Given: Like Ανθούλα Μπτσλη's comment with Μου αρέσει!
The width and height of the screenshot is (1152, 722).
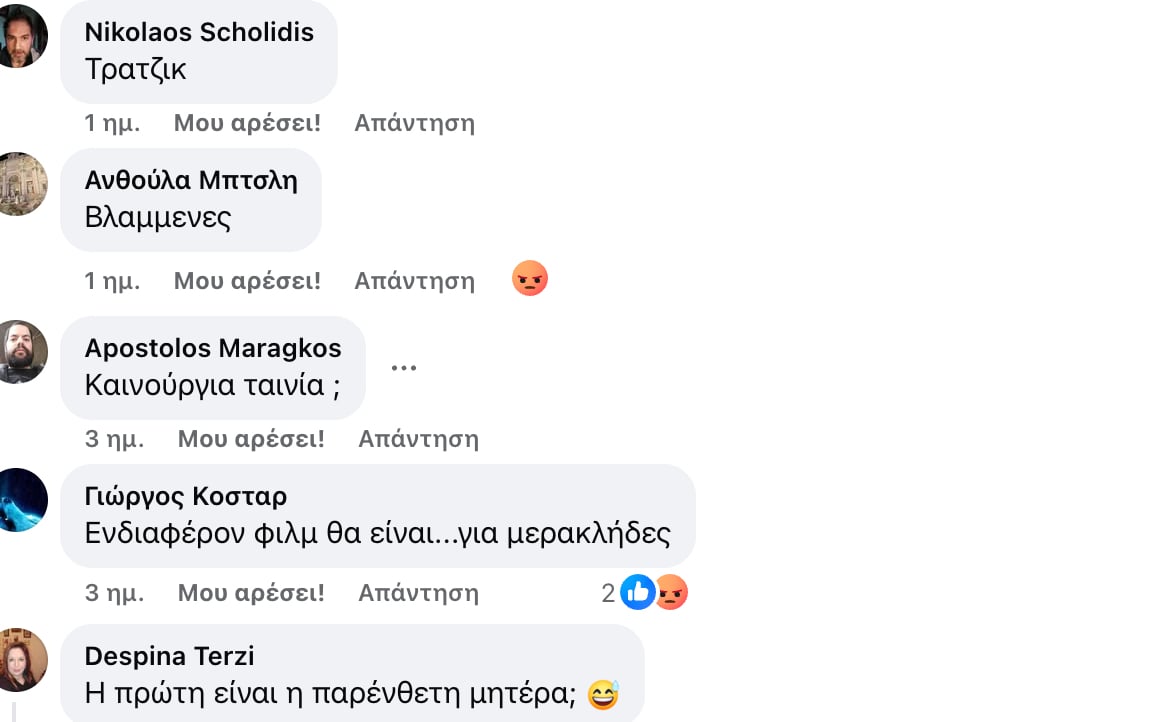Looking at the screenshot, I should point(247,281).
